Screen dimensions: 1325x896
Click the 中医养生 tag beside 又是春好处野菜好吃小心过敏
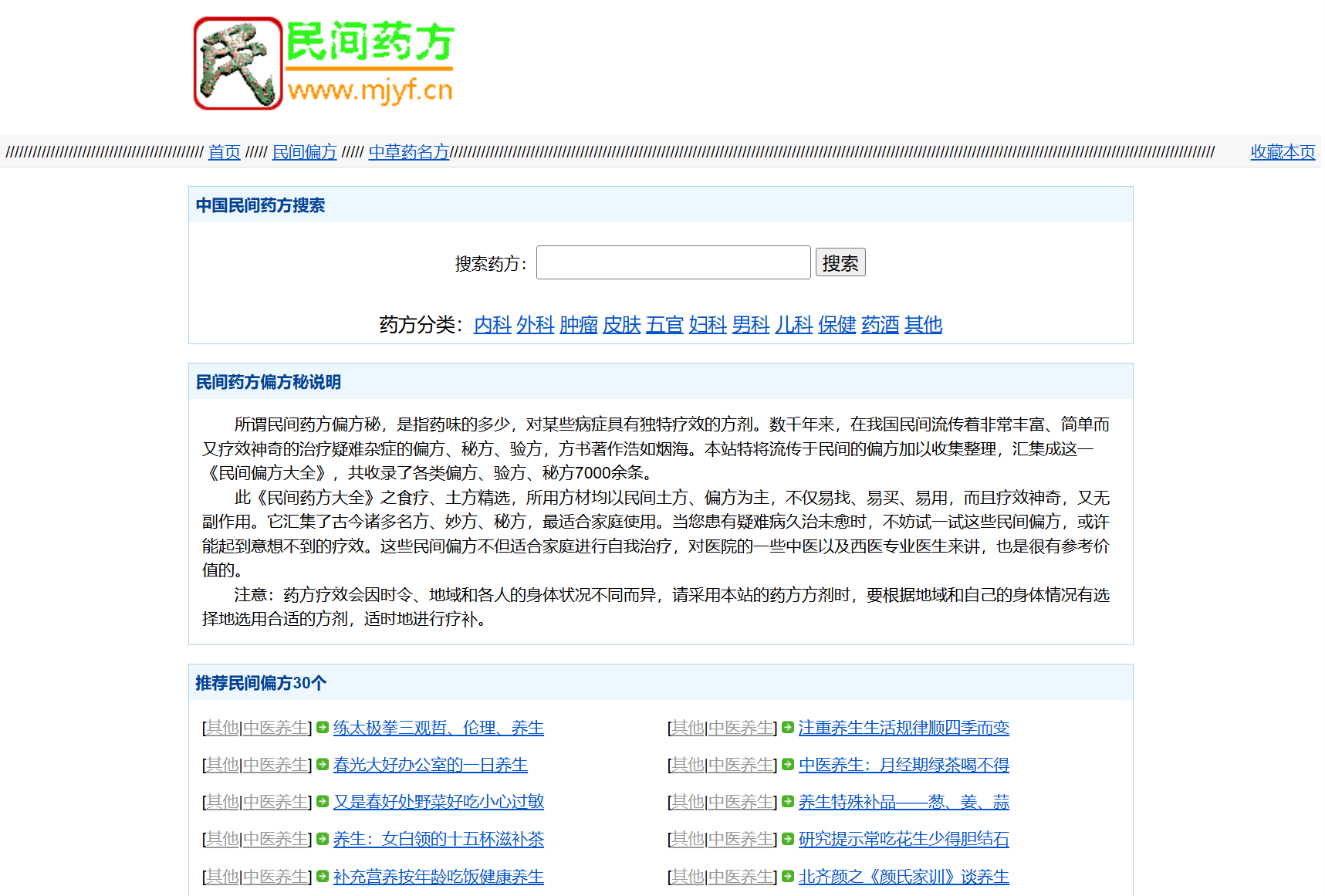click(275, 802)
